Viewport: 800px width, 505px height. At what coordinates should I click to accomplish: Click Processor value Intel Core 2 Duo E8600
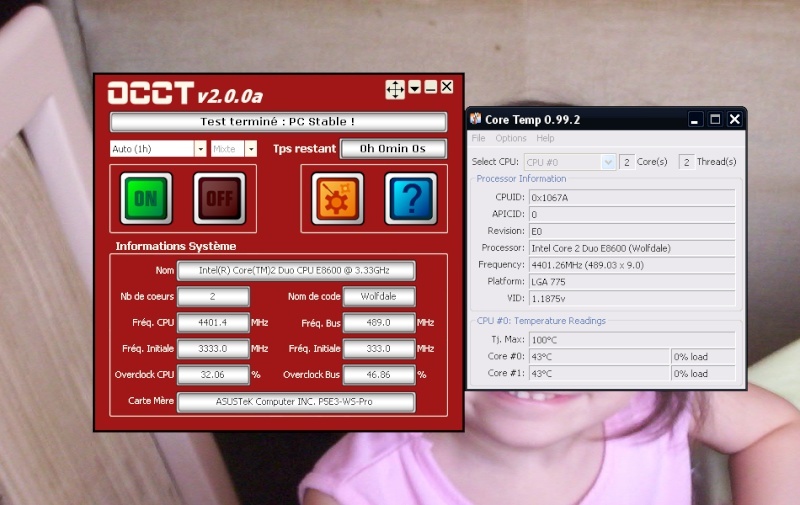coord(632,248)
